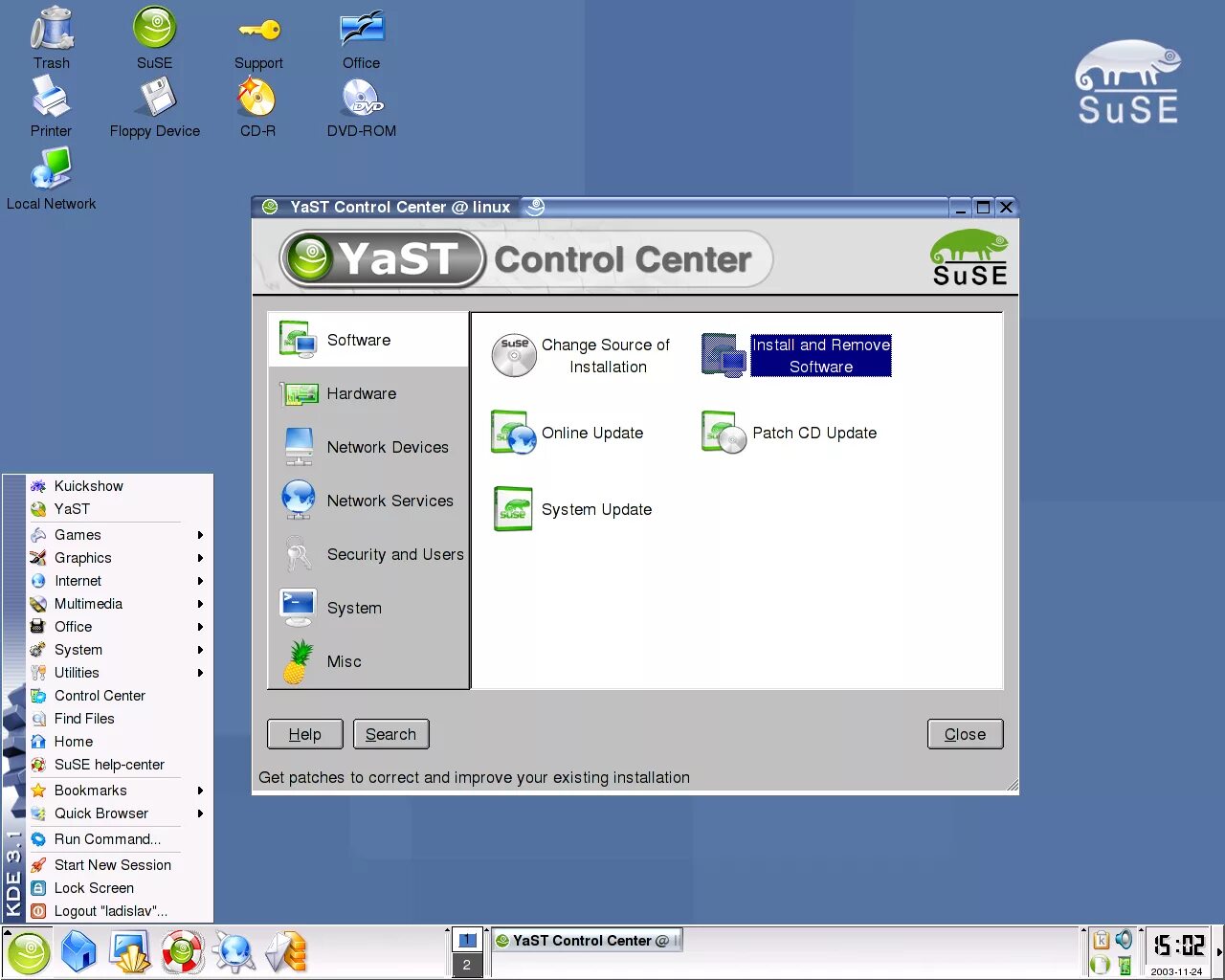The height and width of the screenshot is (980, 1225).
Task: Open the web browser globe icon in panel
Action: [234, 952]
